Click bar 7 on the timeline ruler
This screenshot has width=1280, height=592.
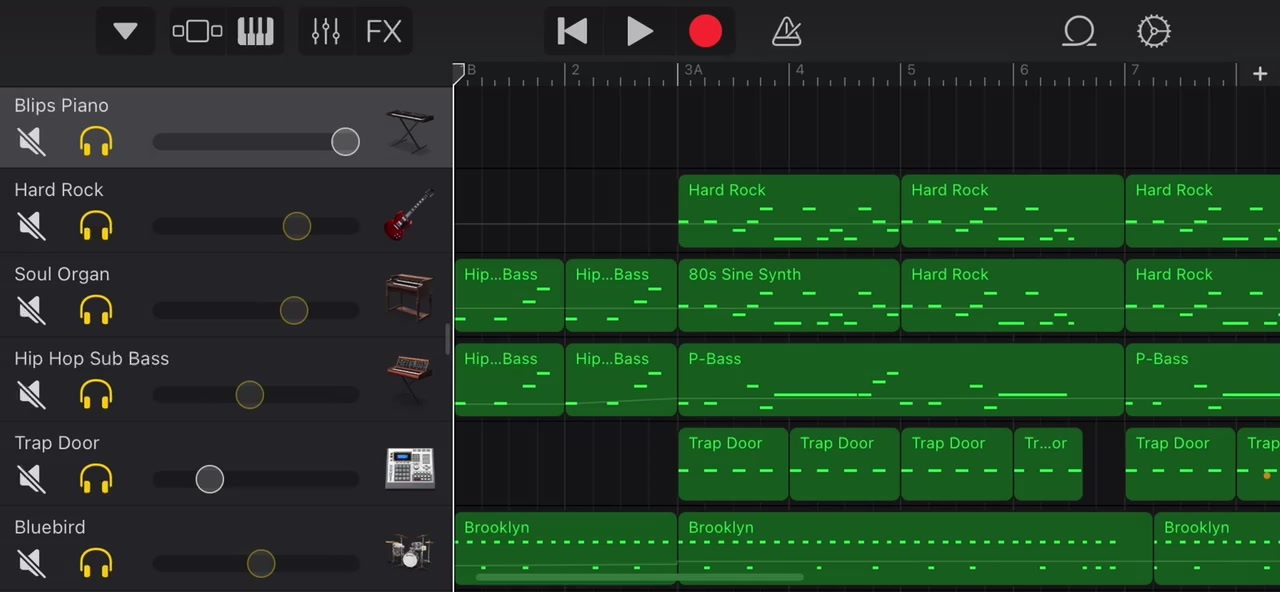(1135, 72)
